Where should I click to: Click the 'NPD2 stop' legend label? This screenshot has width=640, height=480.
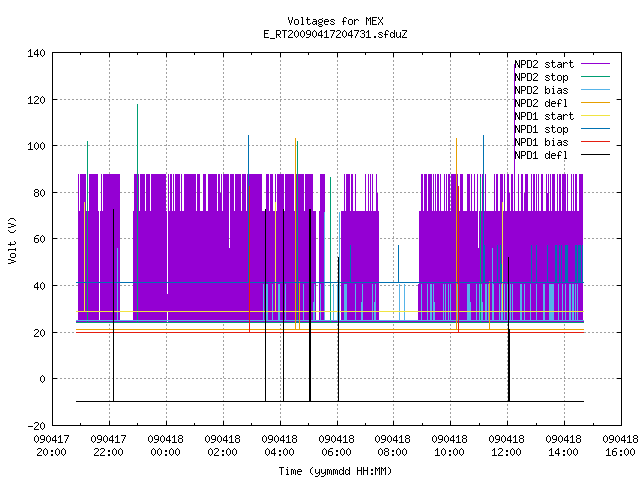tap(541, 77)
